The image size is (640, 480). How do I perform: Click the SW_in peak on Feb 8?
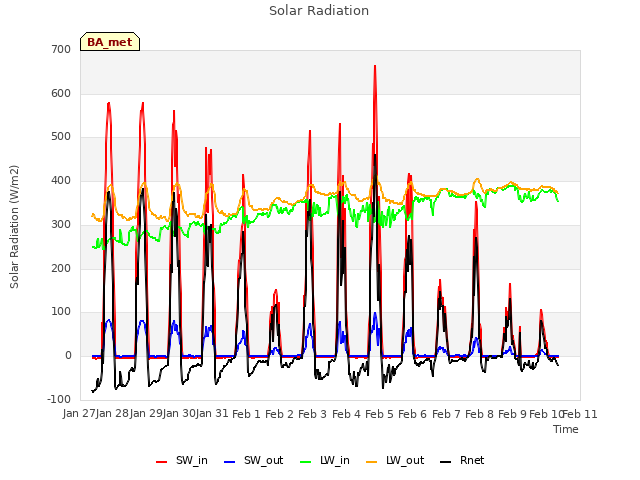pos(476,202)
